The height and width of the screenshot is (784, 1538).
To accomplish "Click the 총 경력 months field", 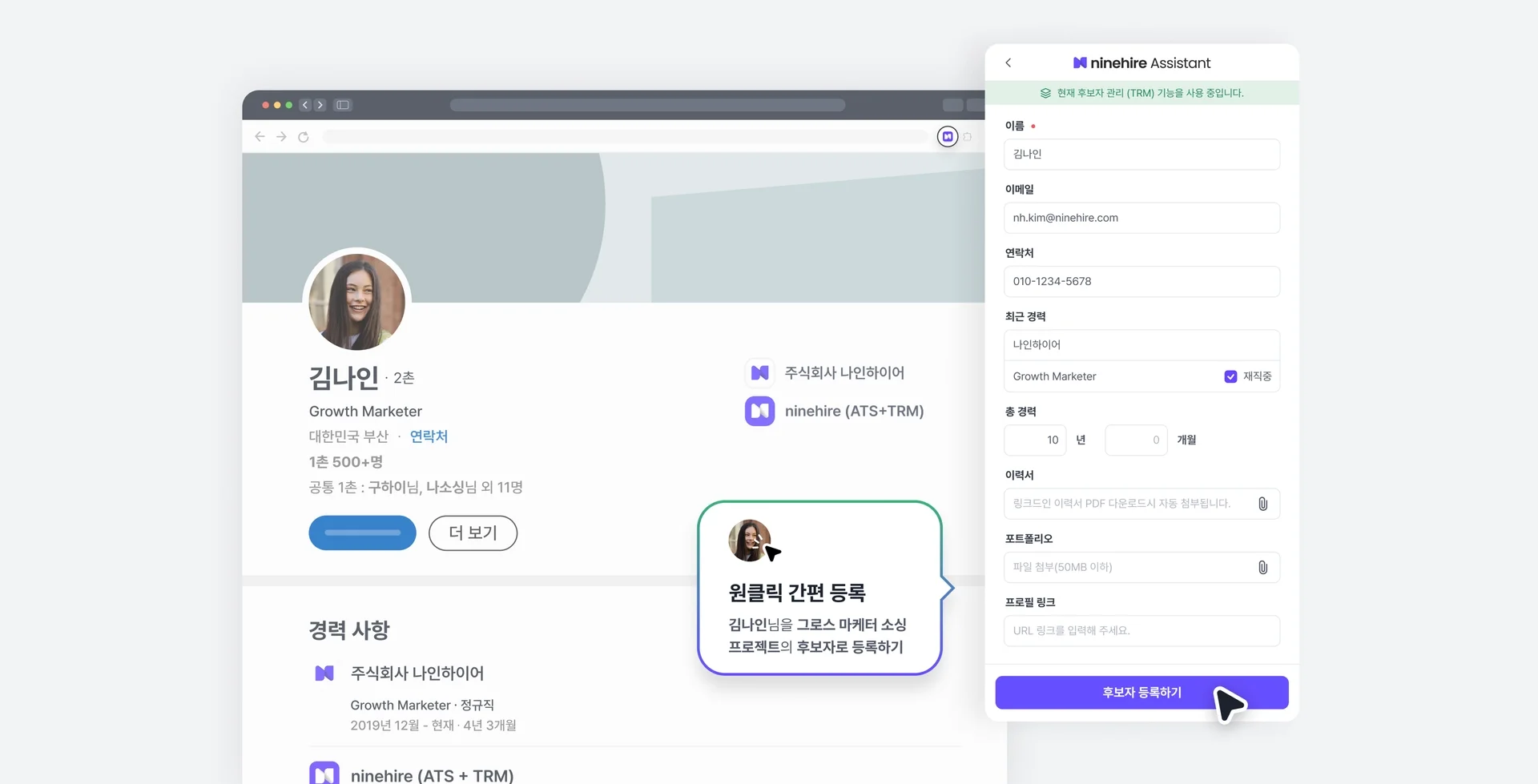I will (x=1136, y=440).
